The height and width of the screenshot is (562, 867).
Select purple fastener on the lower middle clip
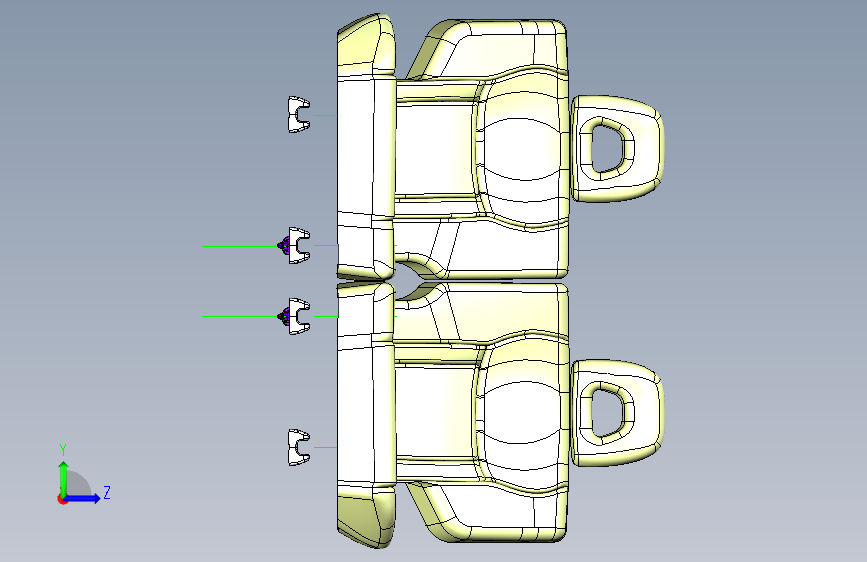pos(284,316)
